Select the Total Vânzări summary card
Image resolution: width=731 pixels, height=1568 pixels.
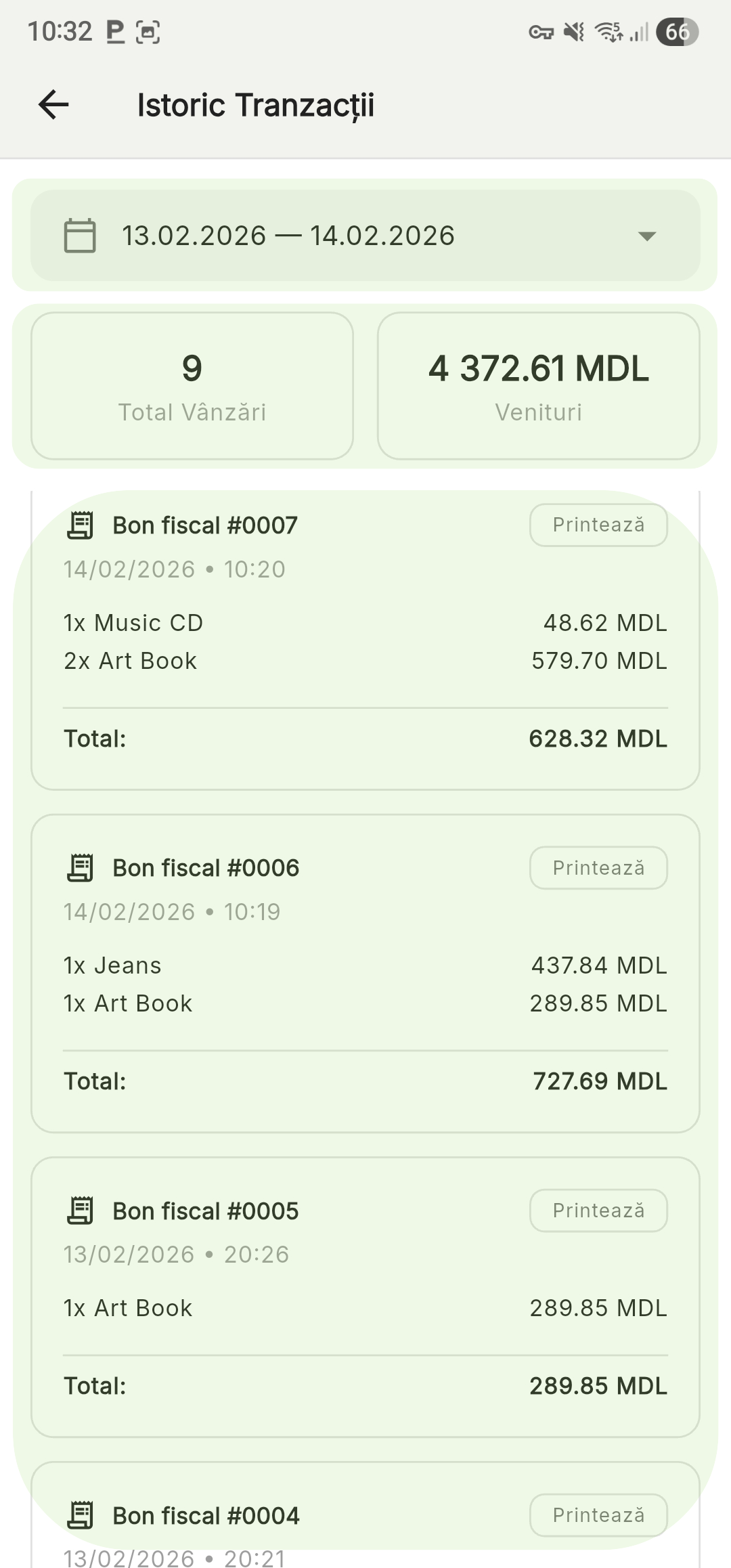click(192, 386)
